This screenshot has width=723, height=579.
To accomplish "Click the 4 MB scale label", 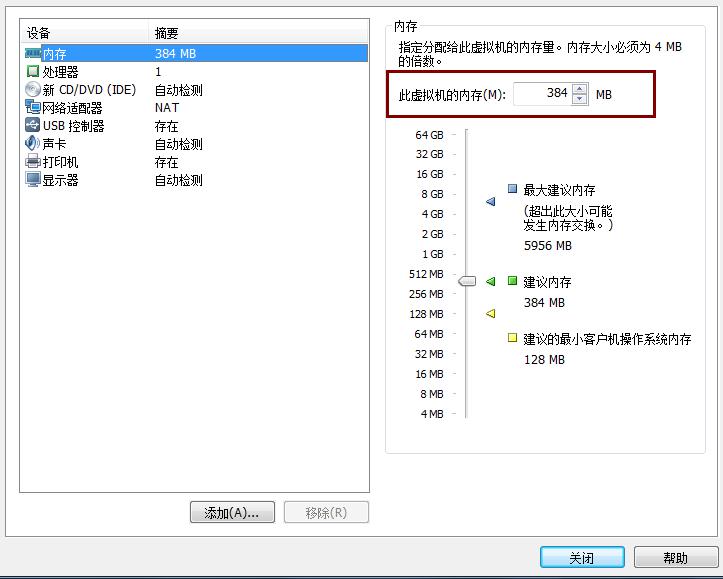I will (x=432, y=414).
